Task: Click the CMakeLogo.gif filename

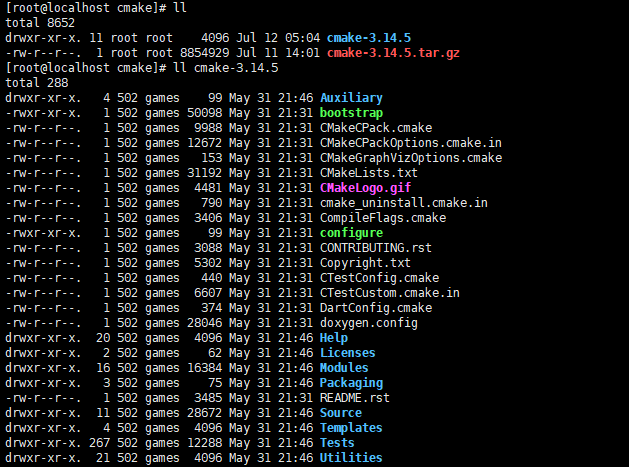Action: click(365, 188)
